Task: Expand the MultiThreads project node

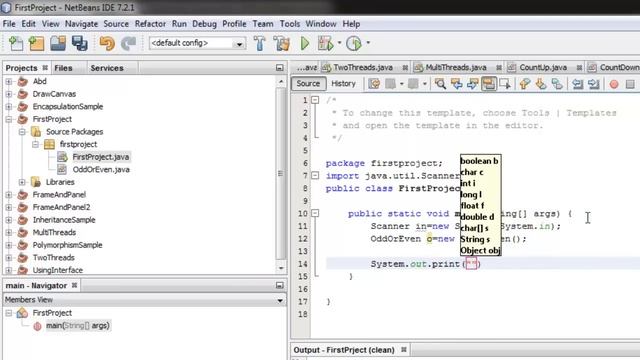Action: pyautogui.click(x=9, y=233)
